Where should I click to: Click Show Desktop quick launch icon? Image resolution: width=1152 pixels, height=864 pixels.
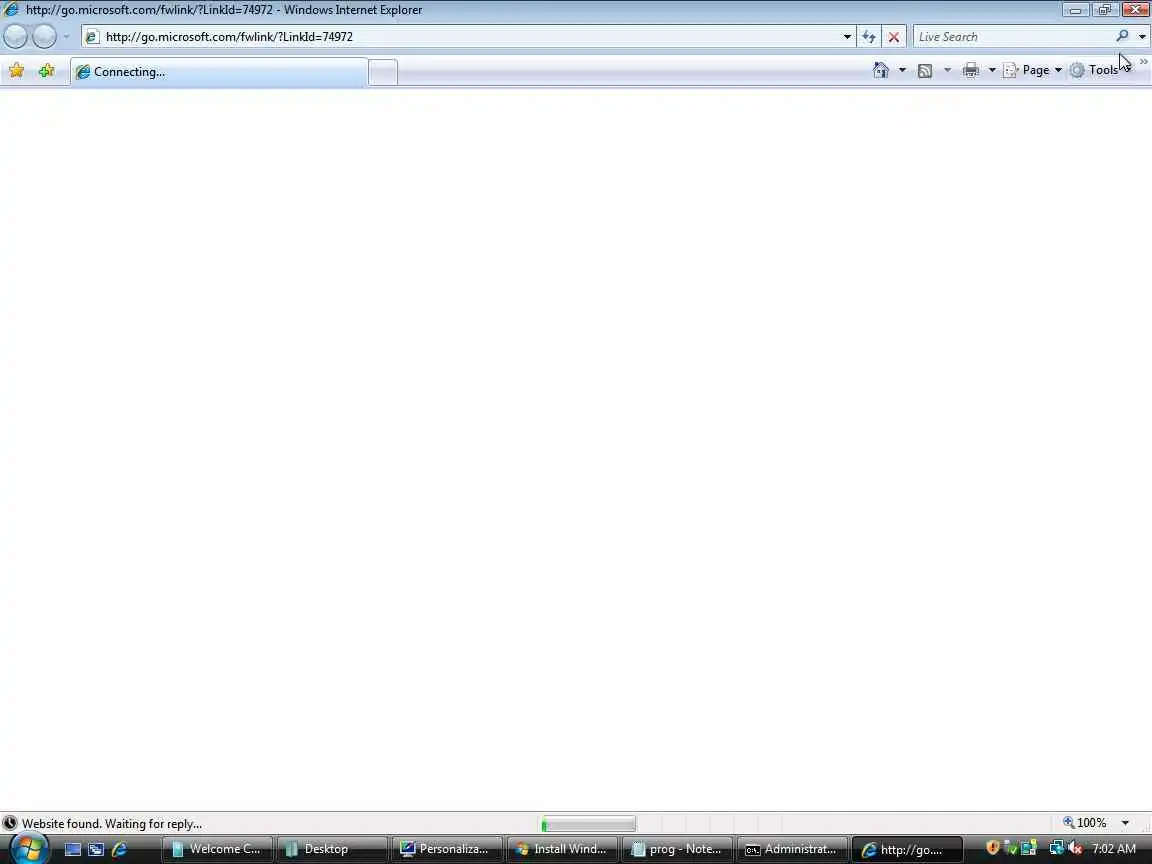(x=73, y=849)
